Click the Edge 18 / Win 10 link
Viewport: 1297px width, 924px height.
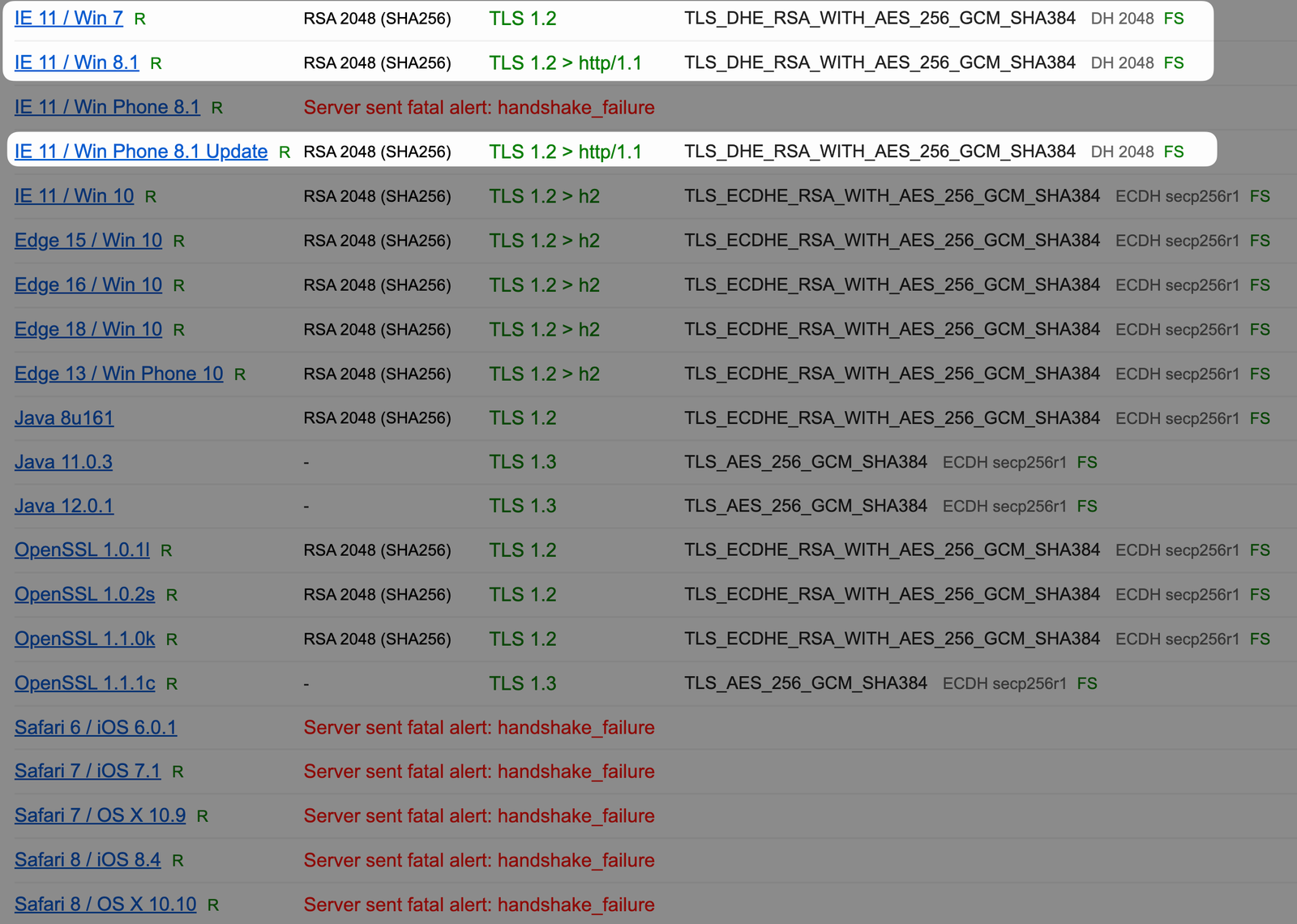[88, 329]
